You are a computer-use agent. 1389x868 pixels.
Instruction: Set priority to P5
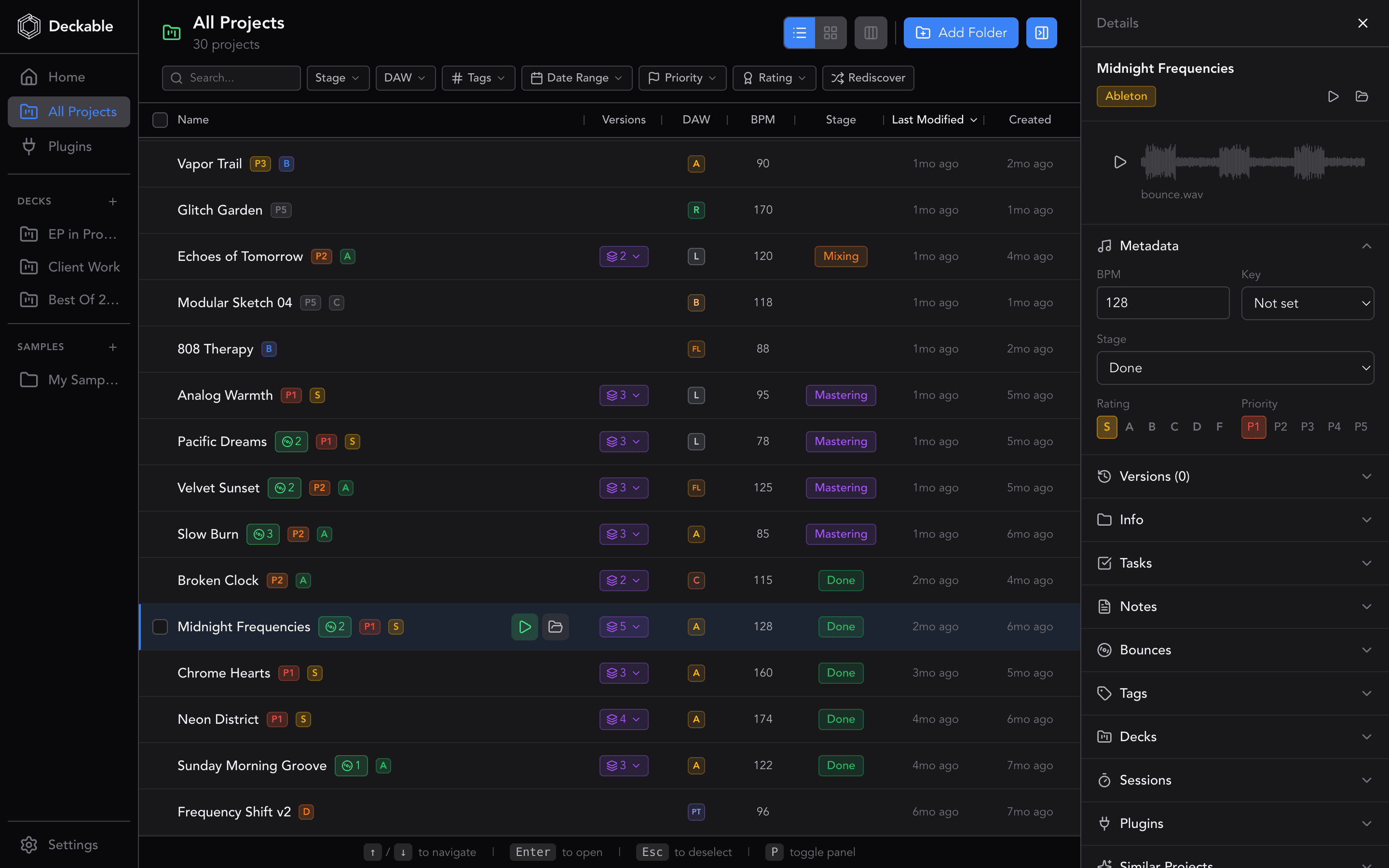coord(1360,427)
